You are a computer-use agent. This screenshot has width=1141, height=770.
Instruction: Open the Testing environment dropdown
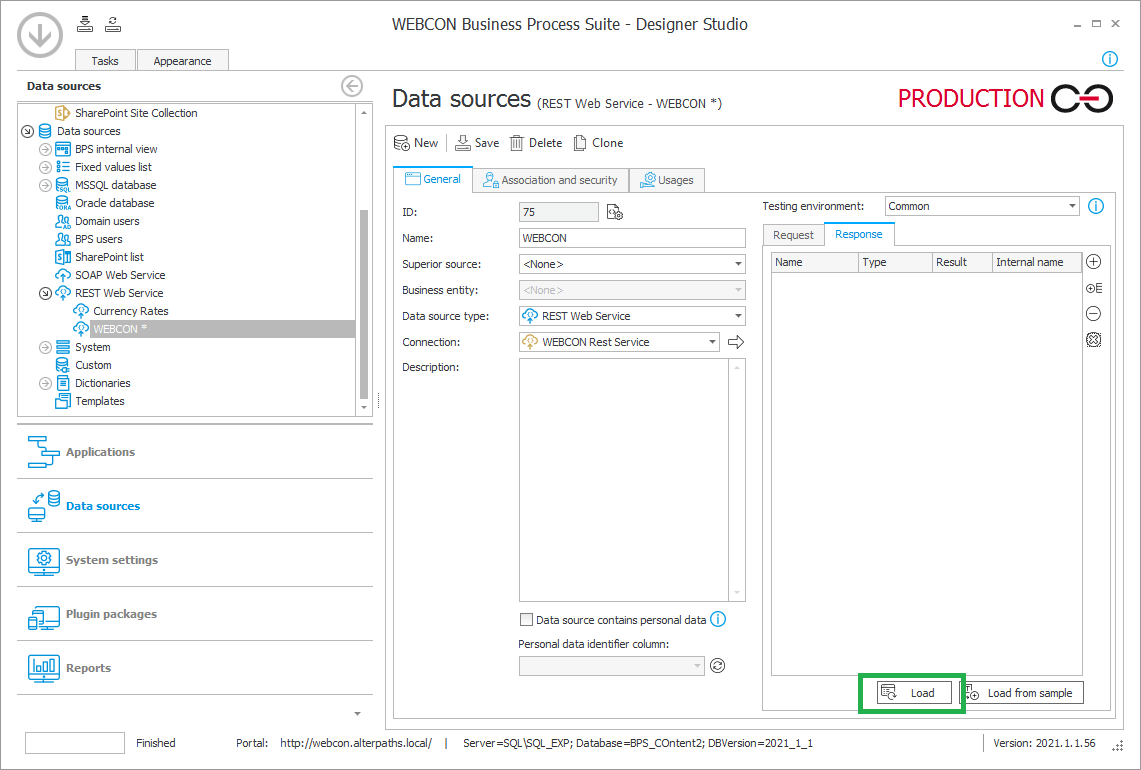tap(1072, 206)
